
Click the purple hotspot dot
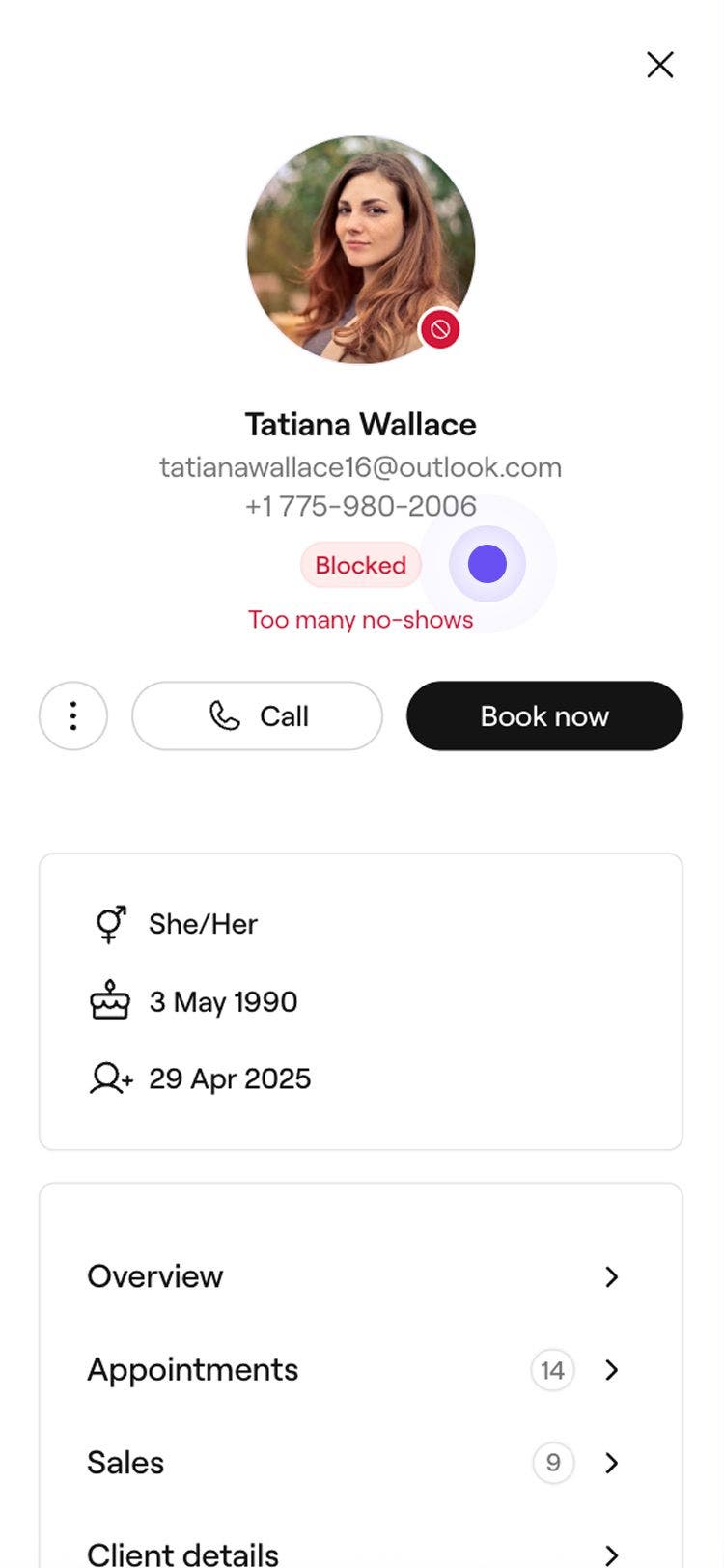coord(487,564)
